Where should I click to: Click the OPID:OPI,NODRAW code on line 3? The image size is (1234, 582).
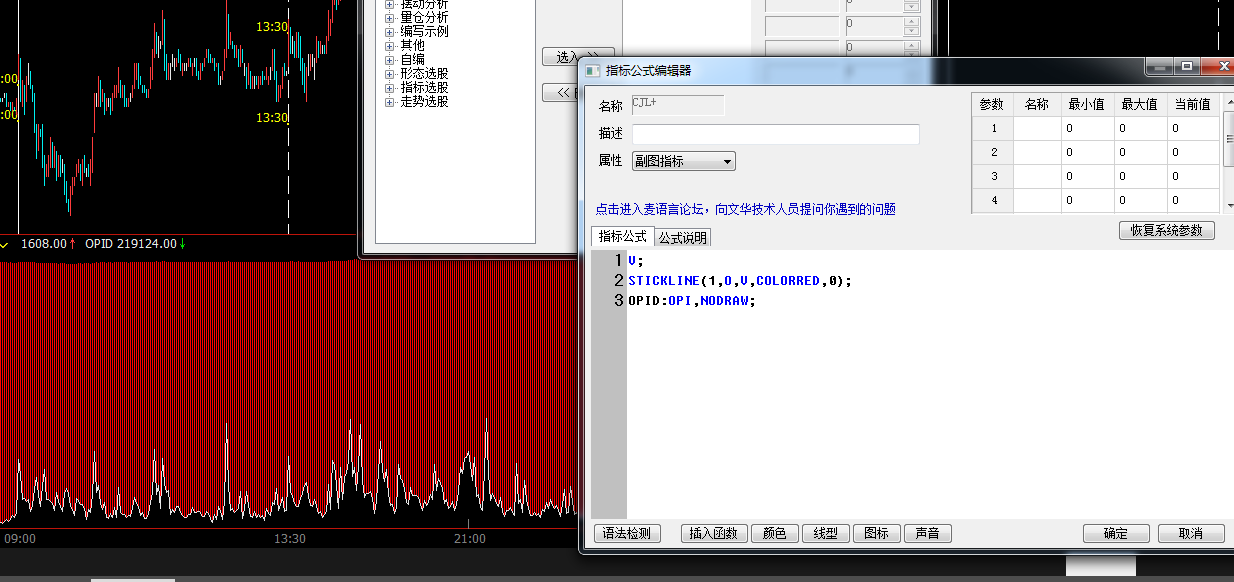point(692,301)
